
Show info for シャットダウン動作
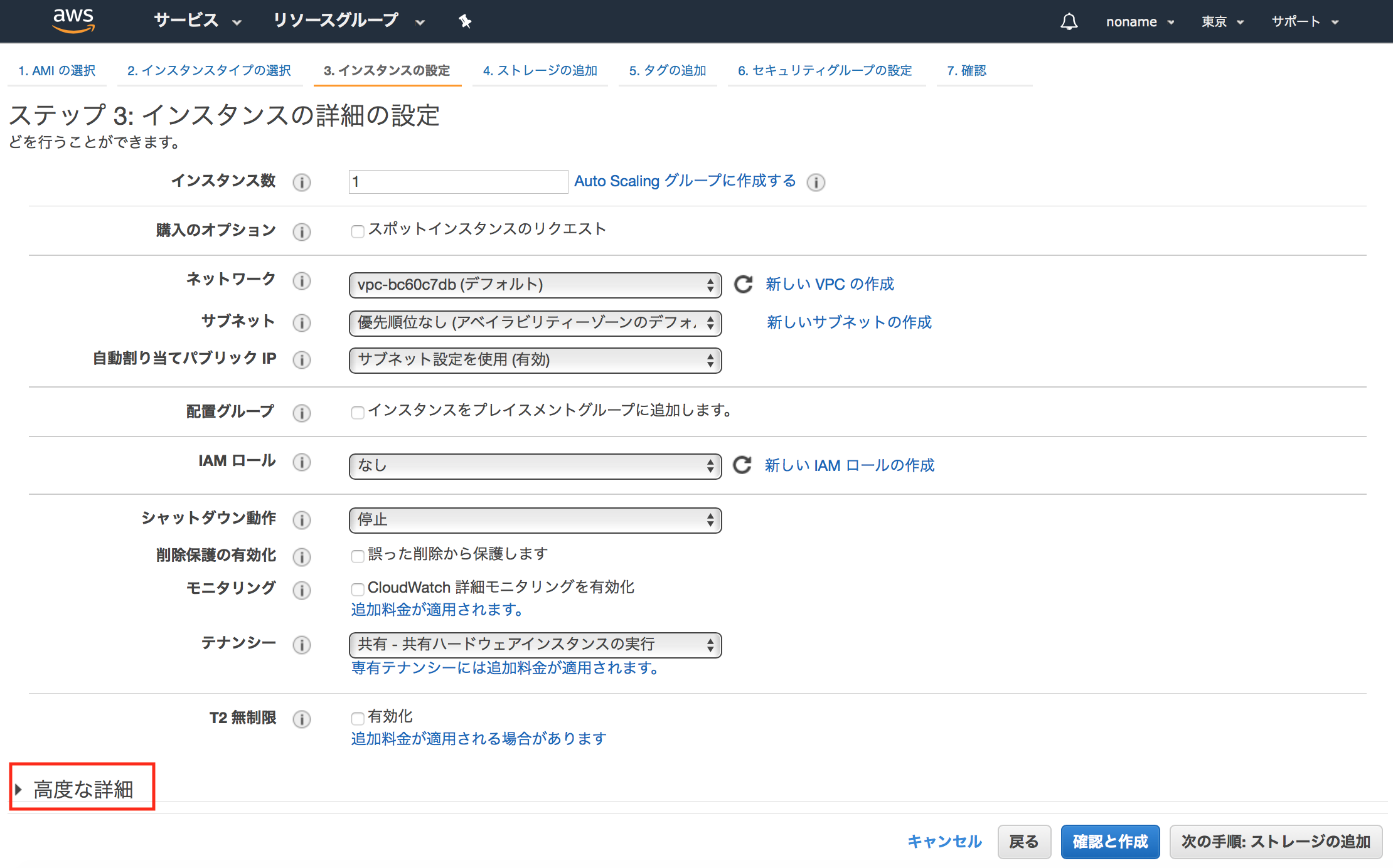coord(302,519)
